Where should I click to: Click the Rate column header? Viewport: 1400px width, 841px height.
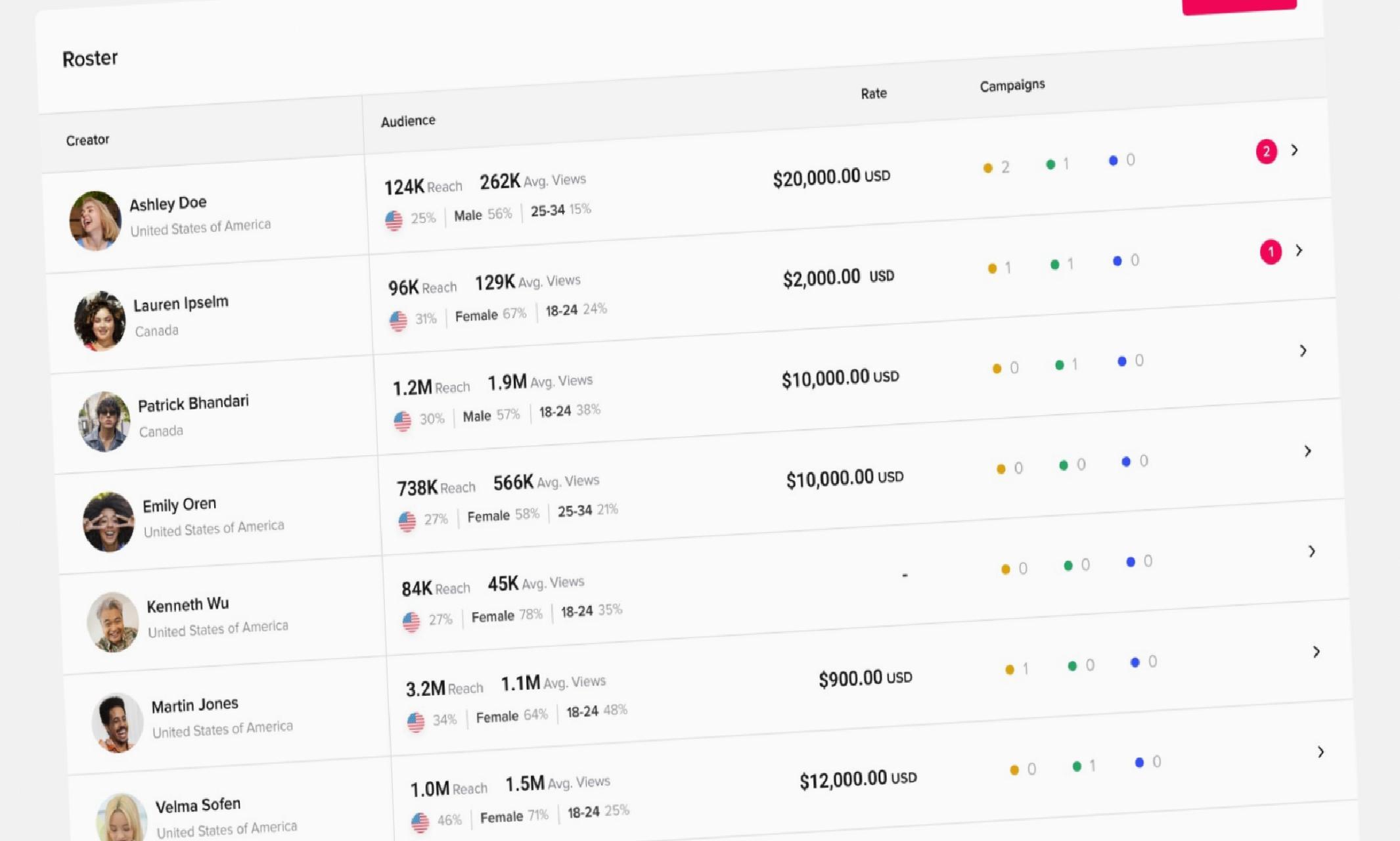click(874, 93)
